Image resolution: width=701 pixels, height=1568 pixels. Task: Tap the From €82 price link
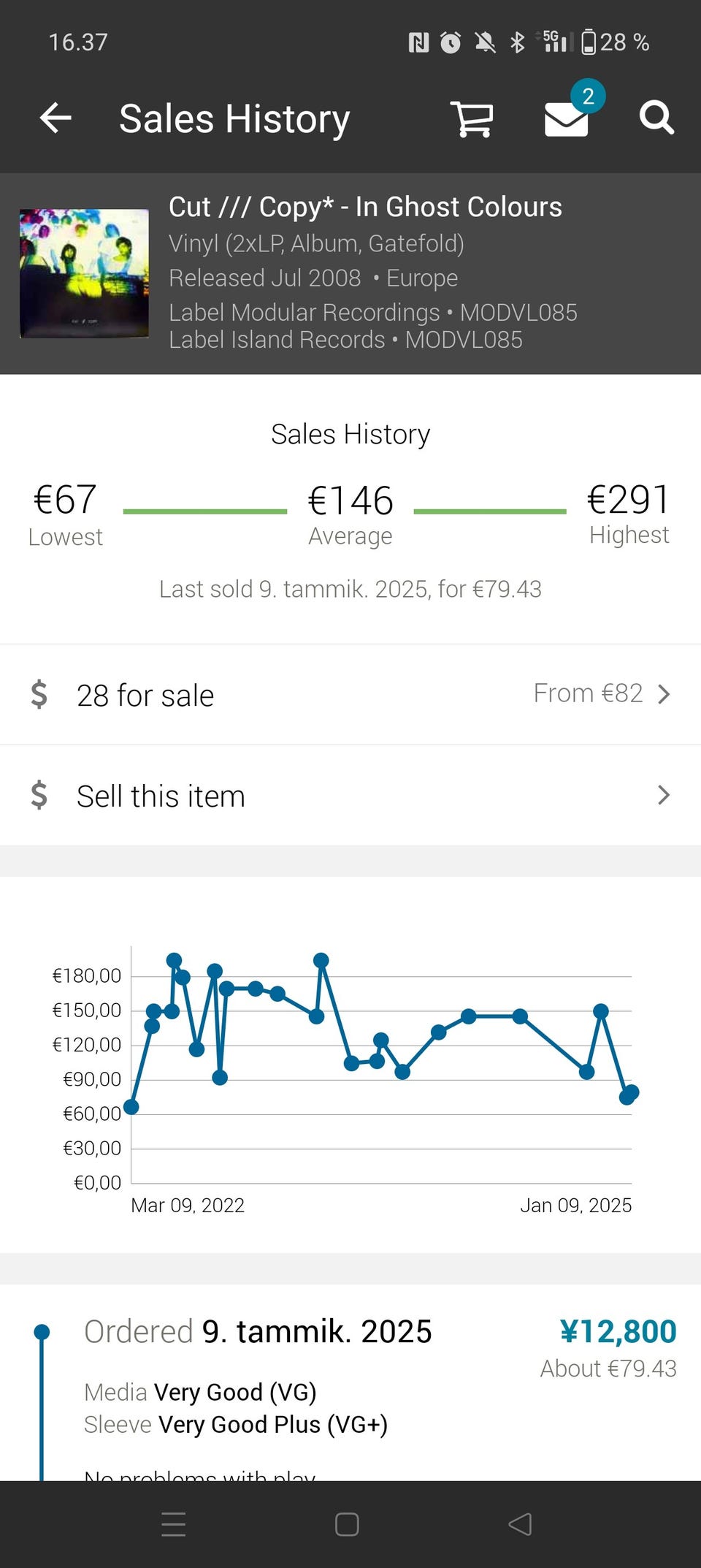(588, 693)
